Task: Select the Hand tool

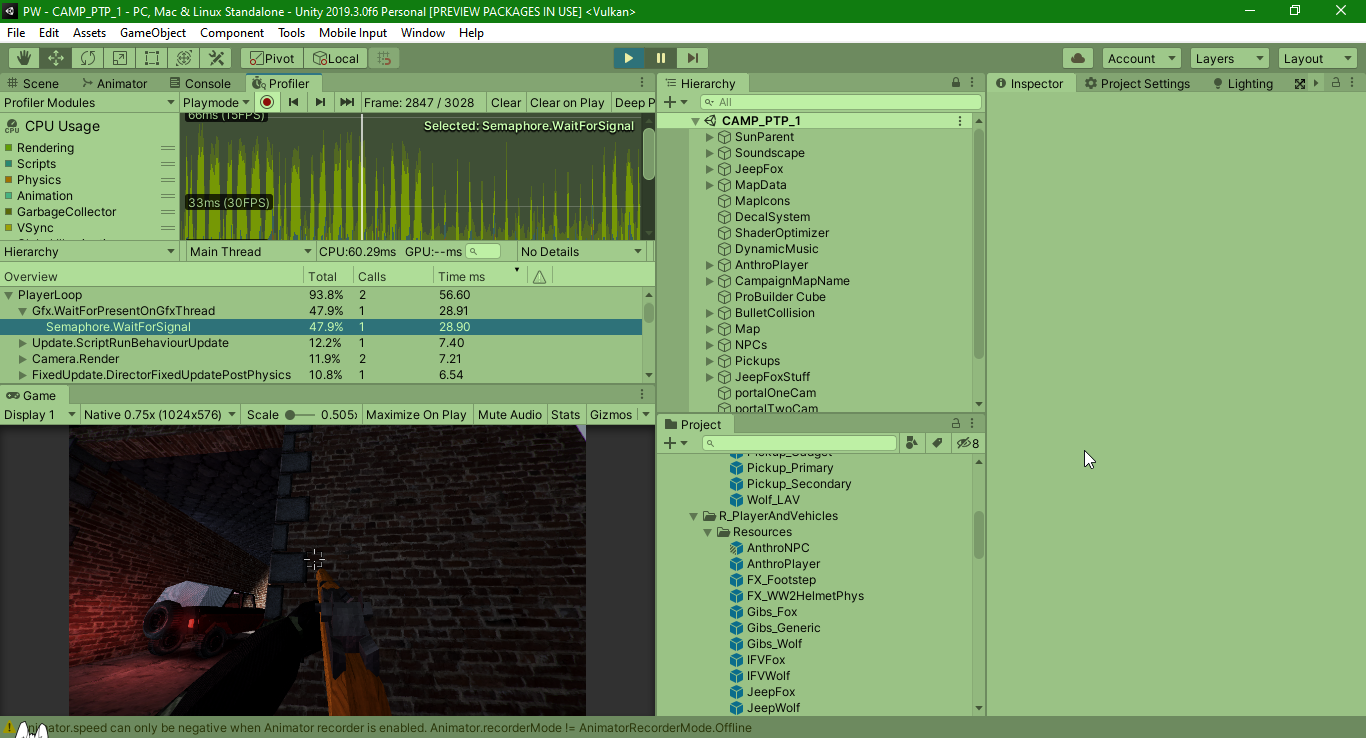Action: pyautogui.click(x=24, y=58)
